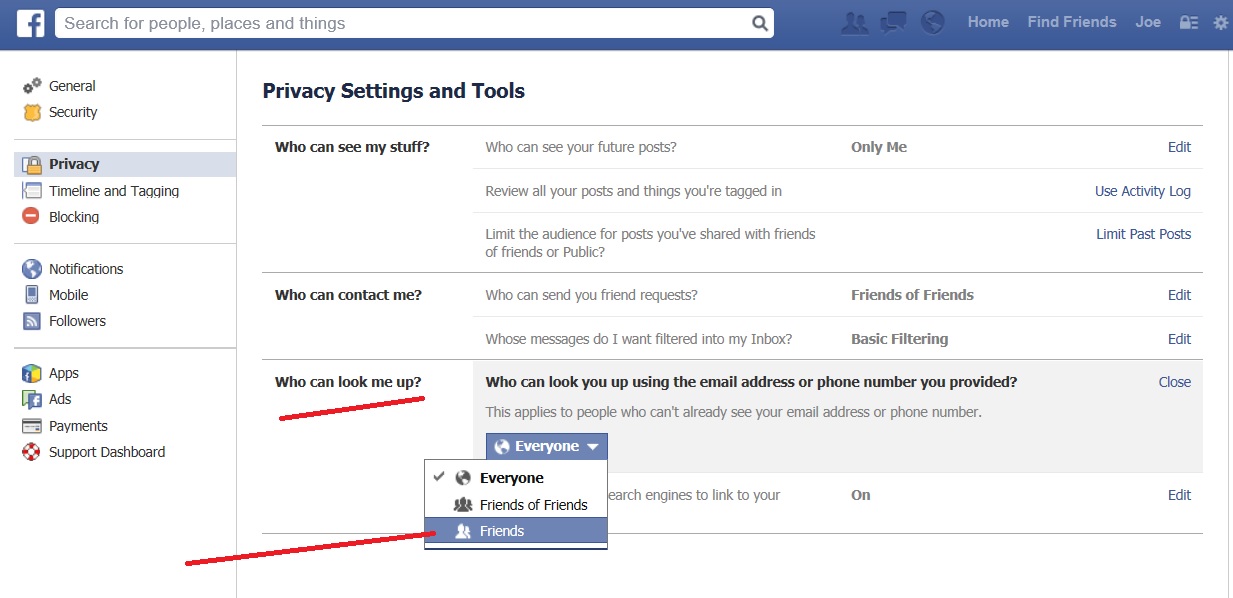1233x598 pixels.
Task: Open Joe's profile link
Action: click(1148, 22)
